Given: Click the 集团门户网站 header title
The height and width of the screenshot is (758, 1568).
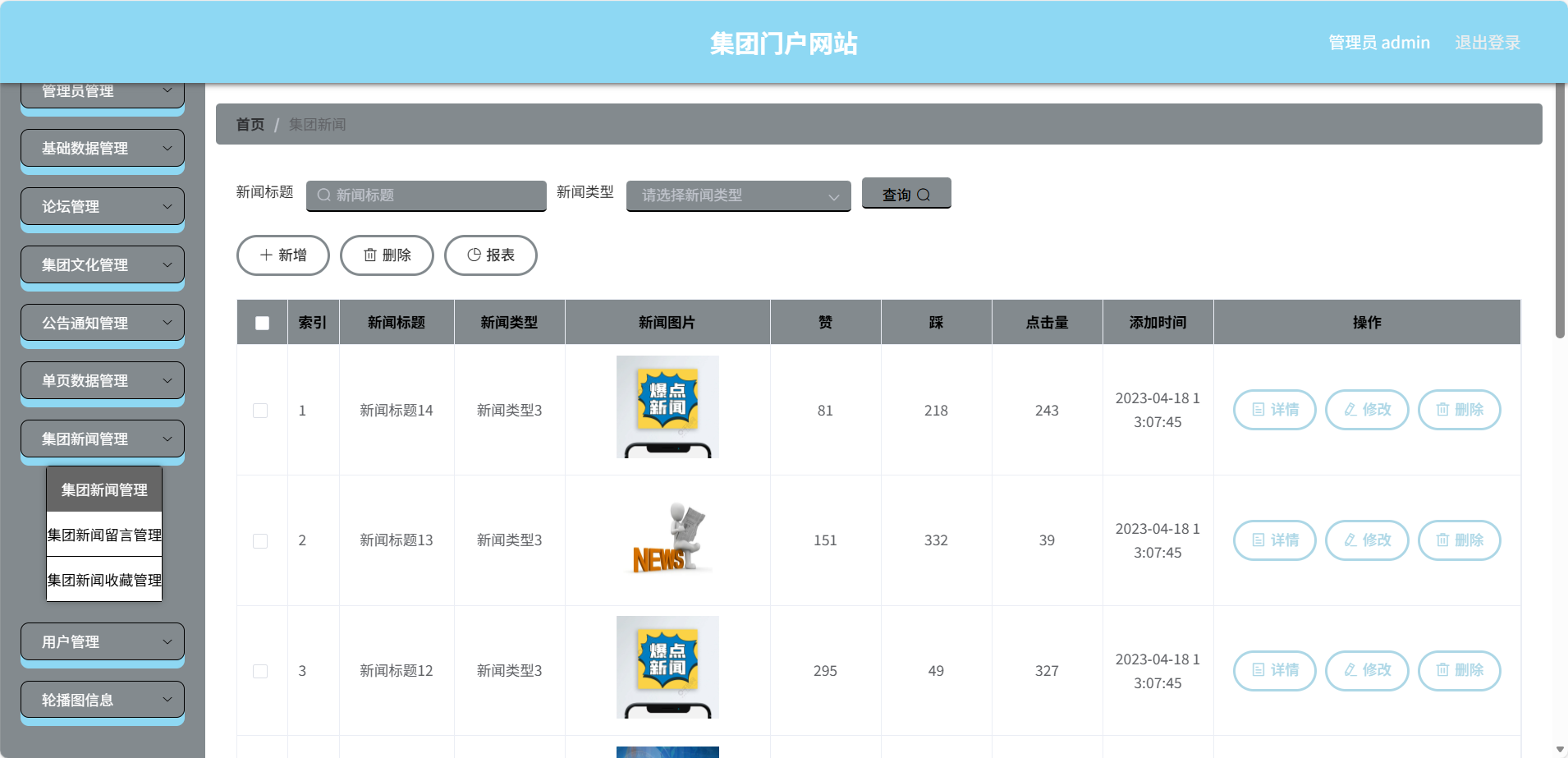Looking at the screenshot, I should (784, 44).
